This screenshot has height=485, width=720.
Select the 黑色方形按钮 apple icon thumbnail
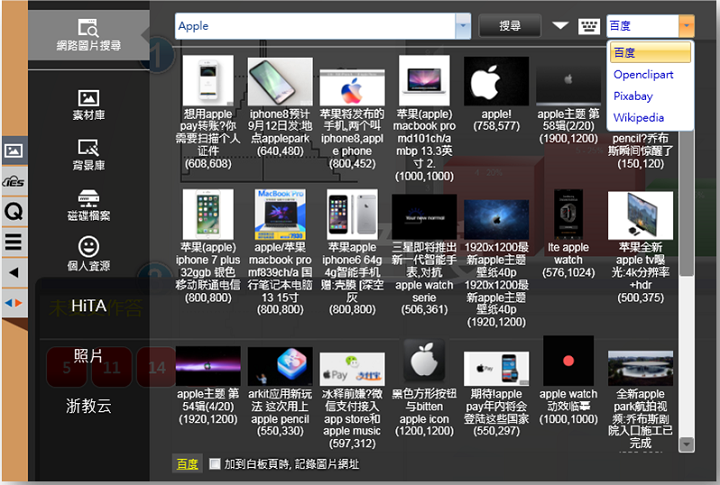pos(424,361)
